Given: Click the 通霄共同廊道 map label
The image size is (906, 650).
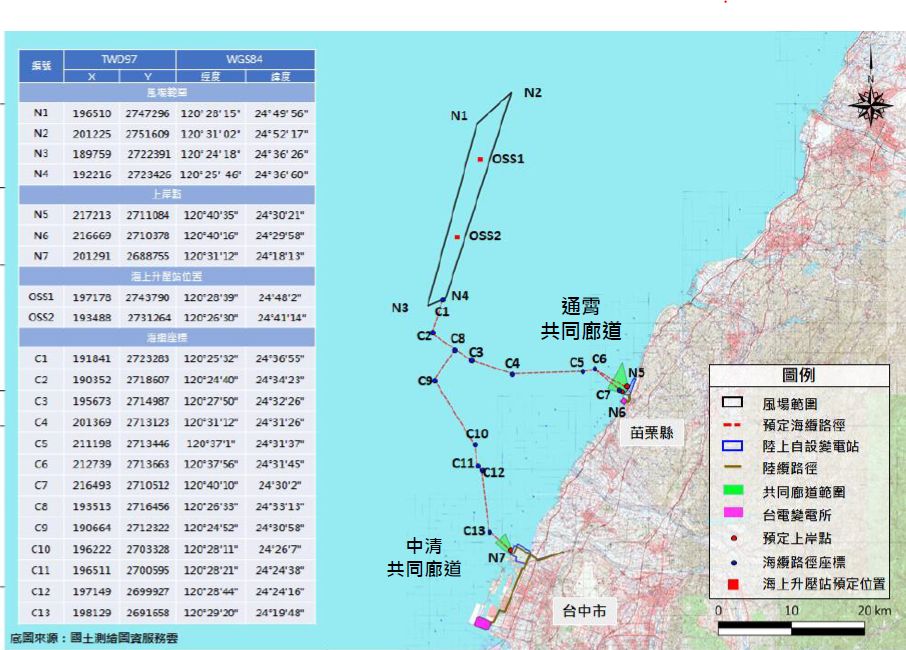Looking at the screenshot, I should (x=581, y=319).
